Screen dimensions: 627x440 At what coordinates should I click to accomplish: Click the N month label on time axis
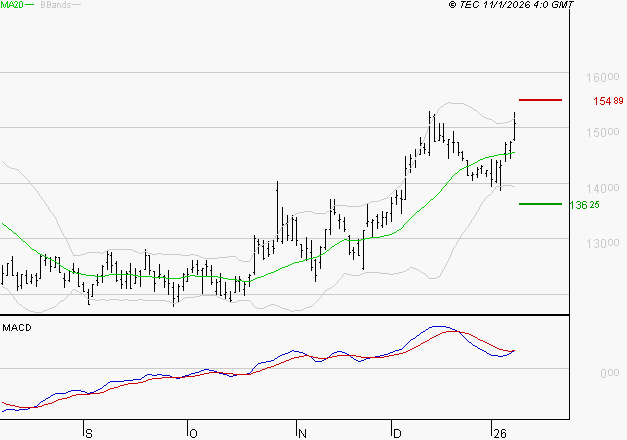302,434
